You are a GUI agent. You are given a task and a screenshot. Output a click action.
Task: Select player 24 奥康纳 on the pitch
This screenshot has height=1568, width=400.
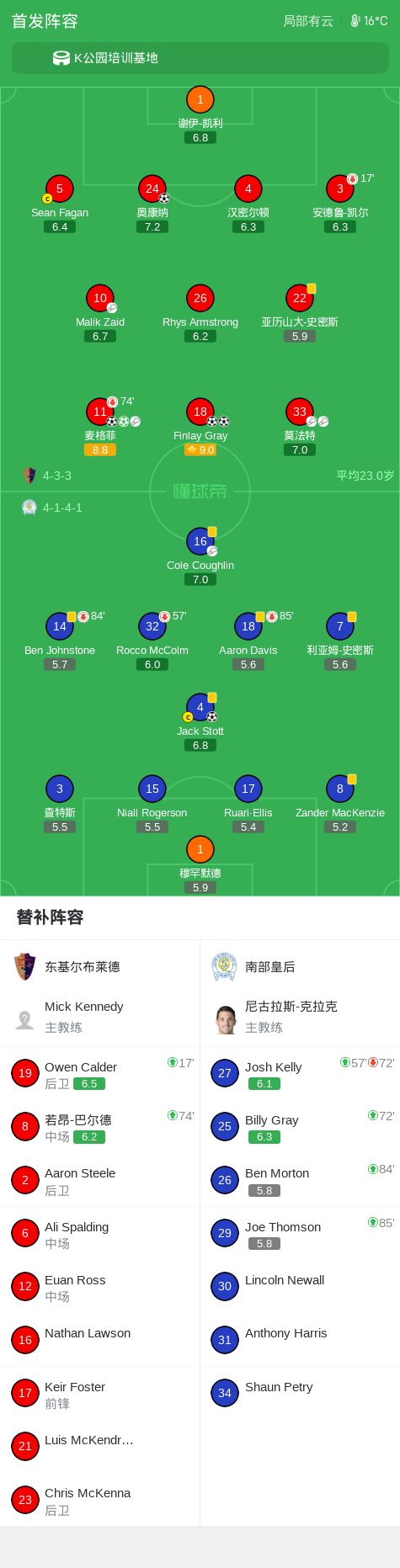click(152, 189)
